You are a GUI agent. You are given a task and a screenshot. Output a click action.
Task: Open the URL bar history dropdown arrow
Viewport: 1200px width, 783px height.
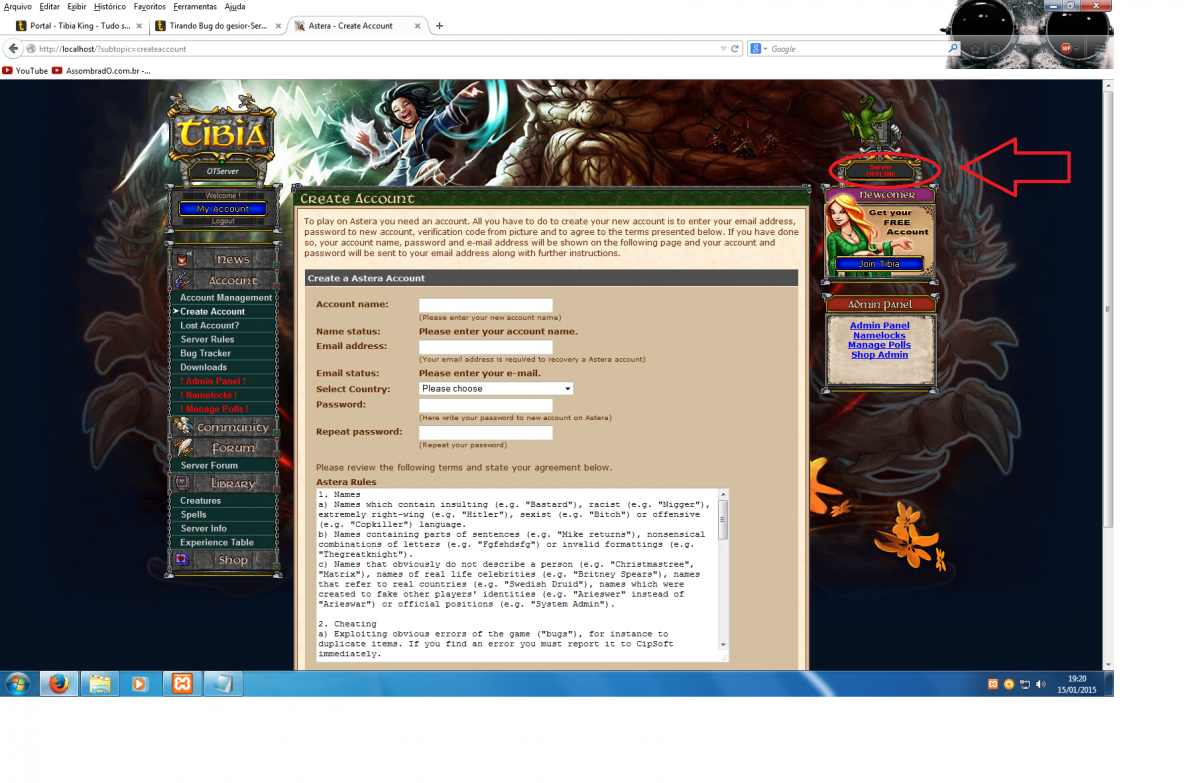point(723,48)
